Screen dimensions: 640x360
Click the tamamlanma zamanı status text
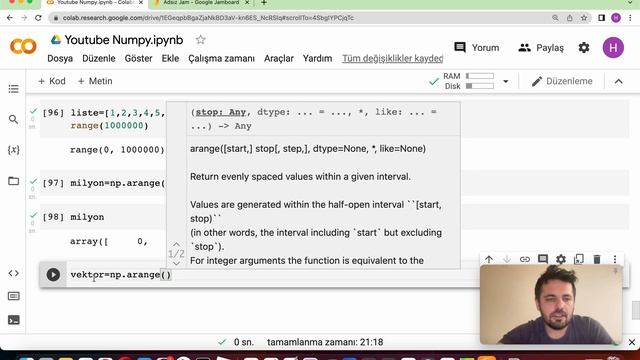click(x=325, y=342)
